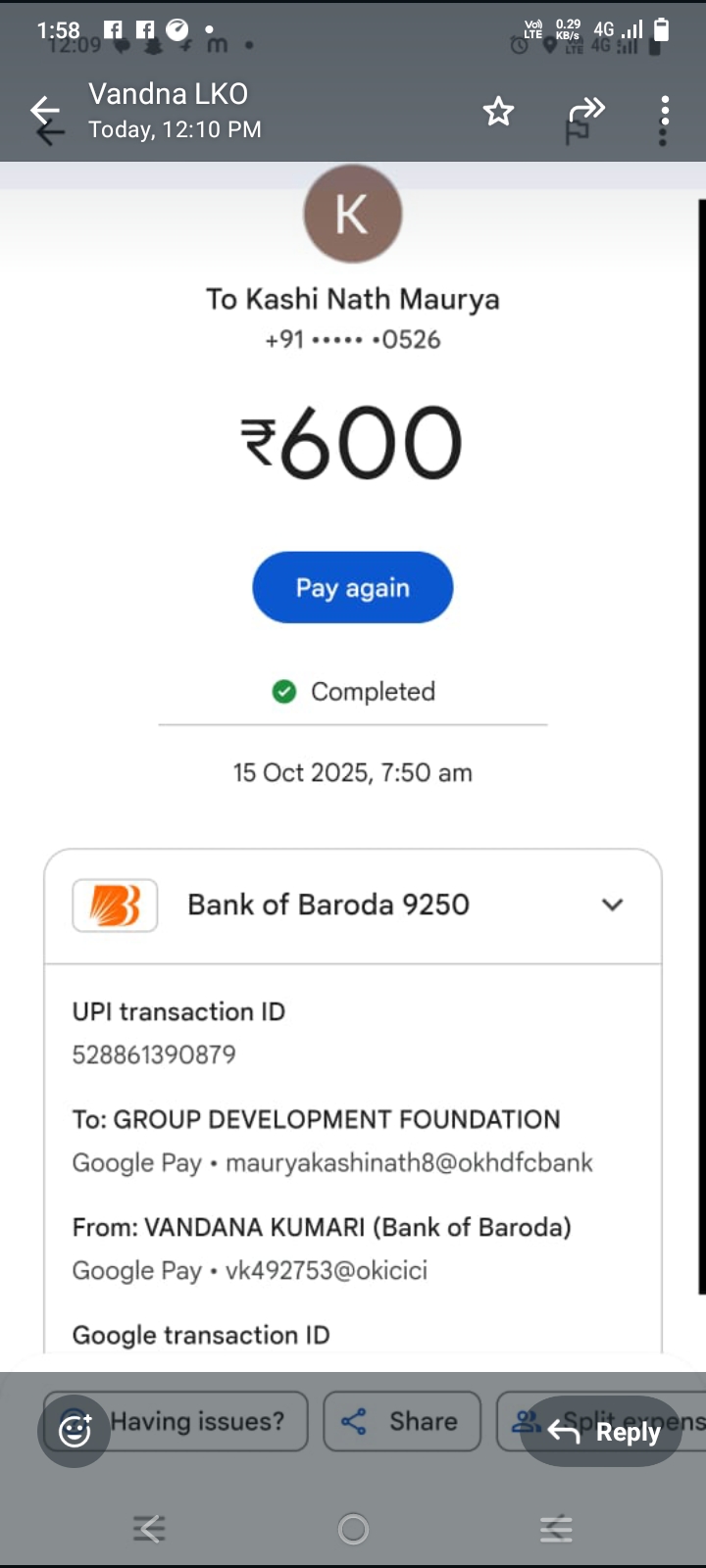Tap the Having issues? chip
Screen dimensions: 706x1568
coord(196,1421)
